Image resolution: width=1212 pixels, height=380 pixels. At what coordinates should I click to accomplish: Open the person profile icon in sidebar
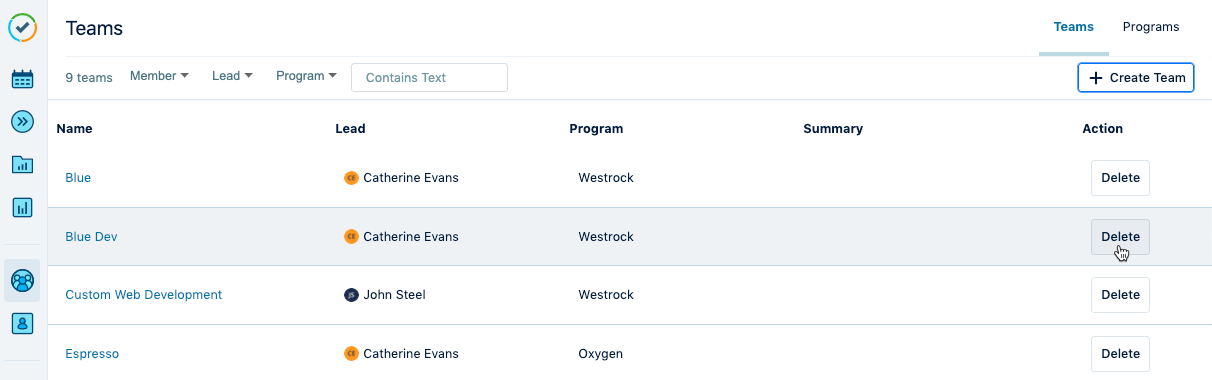tap(22, 323)
